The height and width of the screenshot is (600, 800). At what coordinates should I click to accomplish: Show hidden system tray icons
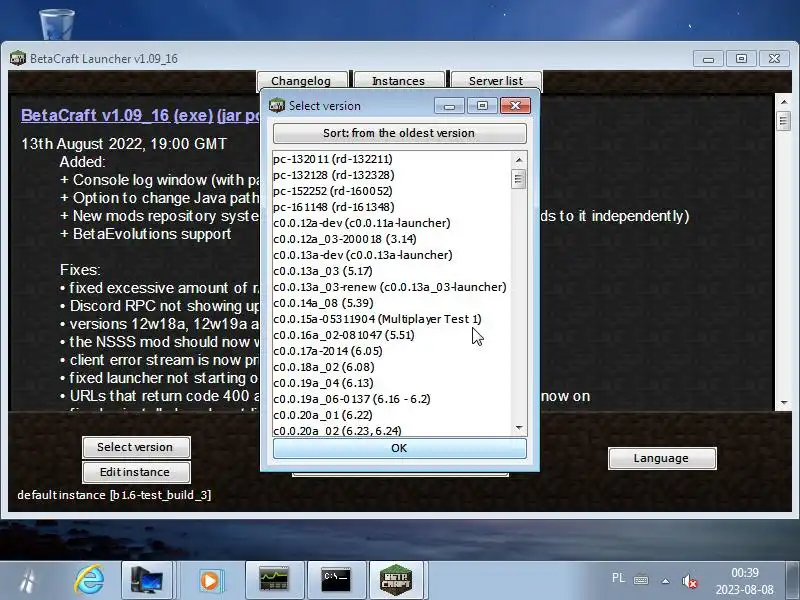point(665,581)
